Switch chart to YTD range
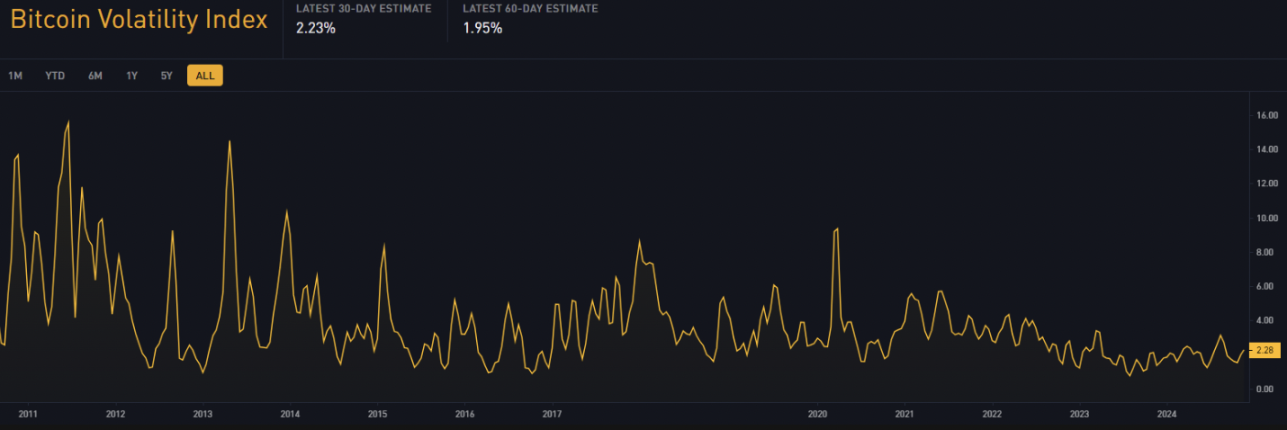This screenshot has width=1287, height=430. [x=55, y=76]
